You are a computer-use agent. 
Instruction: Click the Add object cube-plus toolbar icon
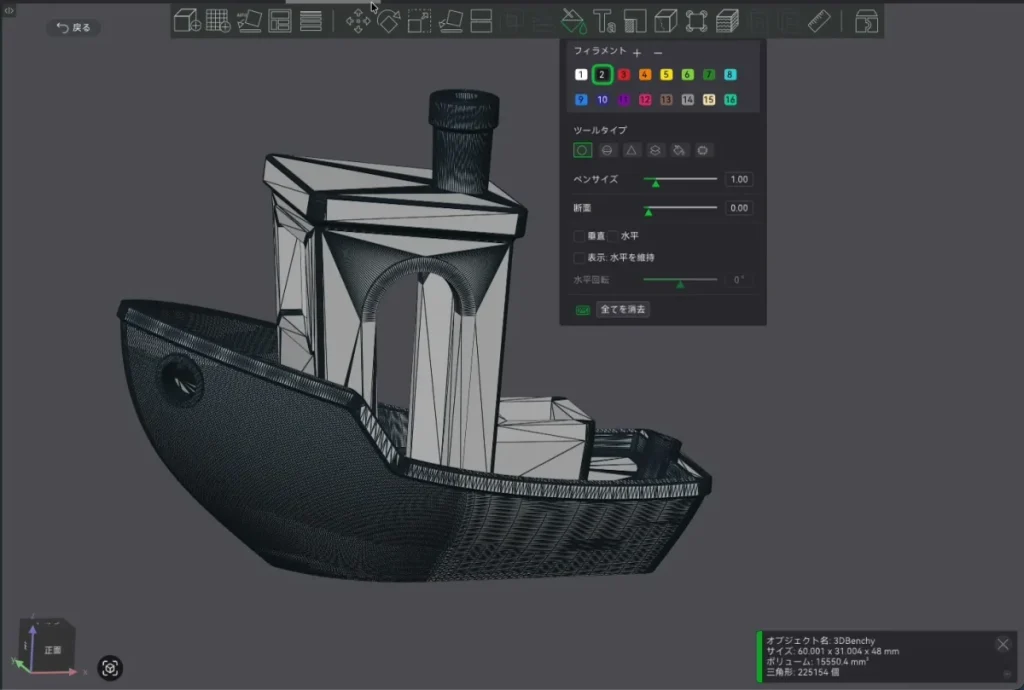(187, 21)
